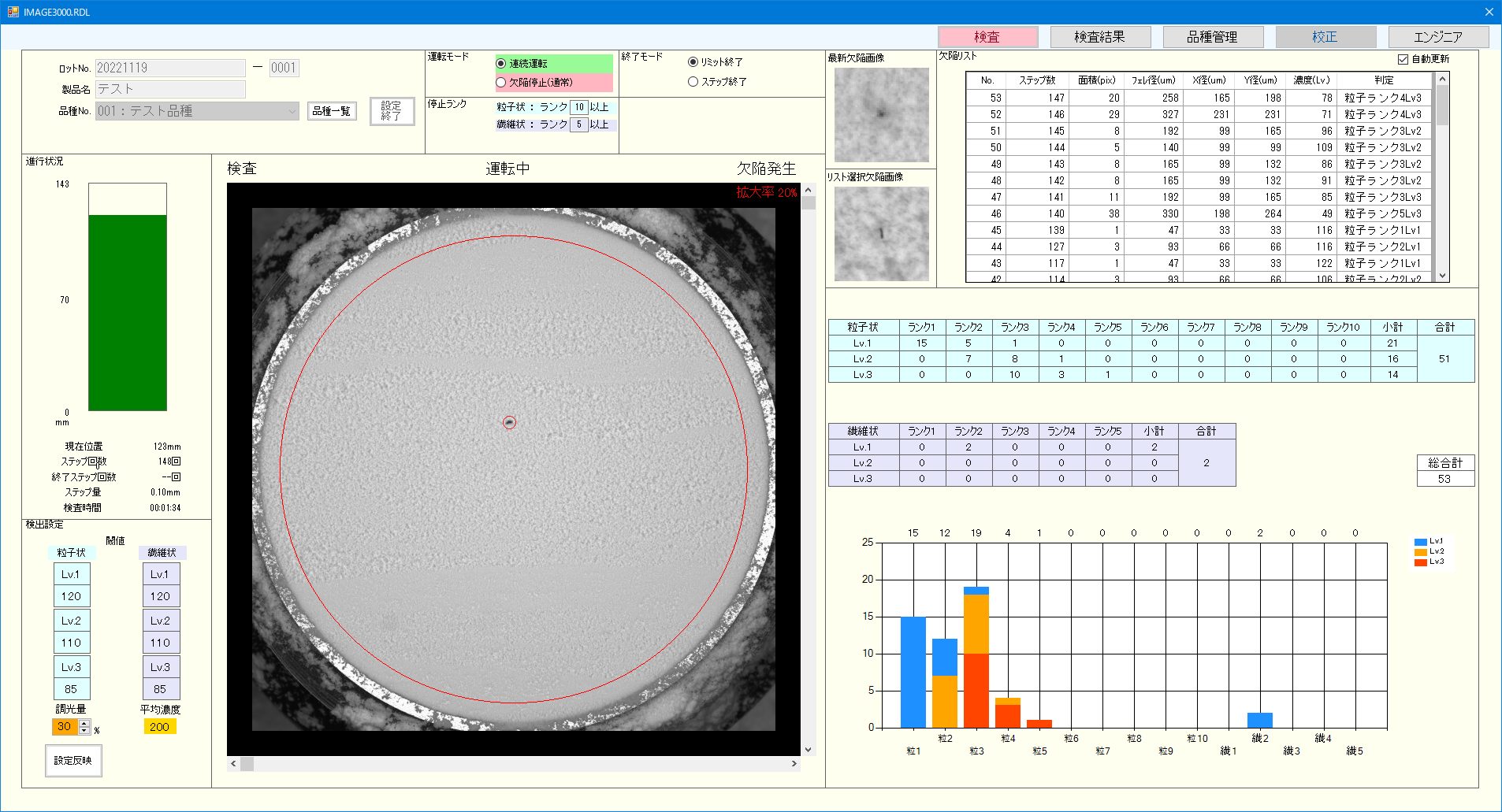Click the リスト選択欠陥画像 thumbnail
This screenshot has width=1502, height=812.
pyautogui.click(x=880, y=234)
